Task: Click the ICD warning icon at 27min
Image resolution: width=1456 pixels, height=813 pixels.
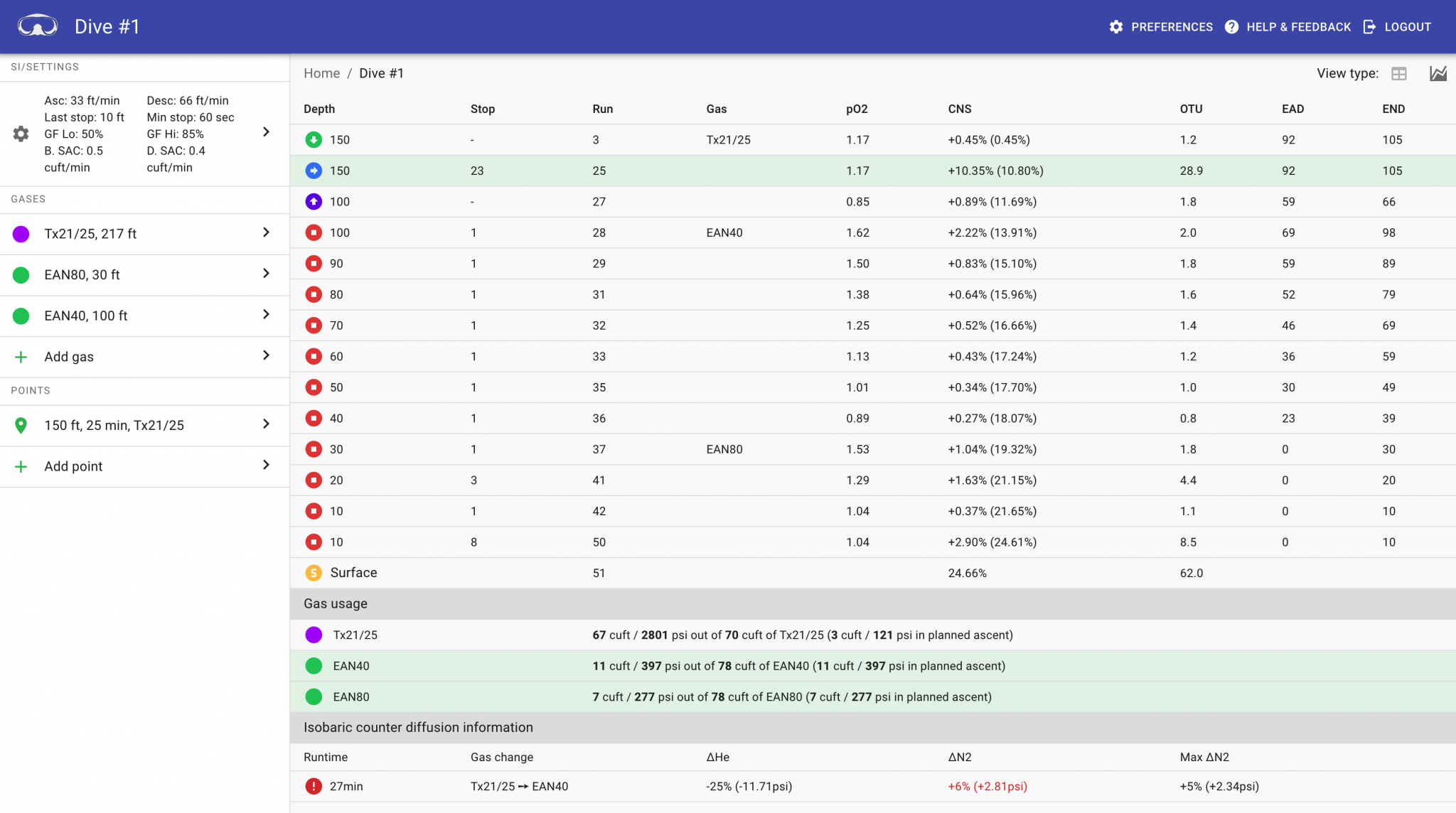Action: 314,786
